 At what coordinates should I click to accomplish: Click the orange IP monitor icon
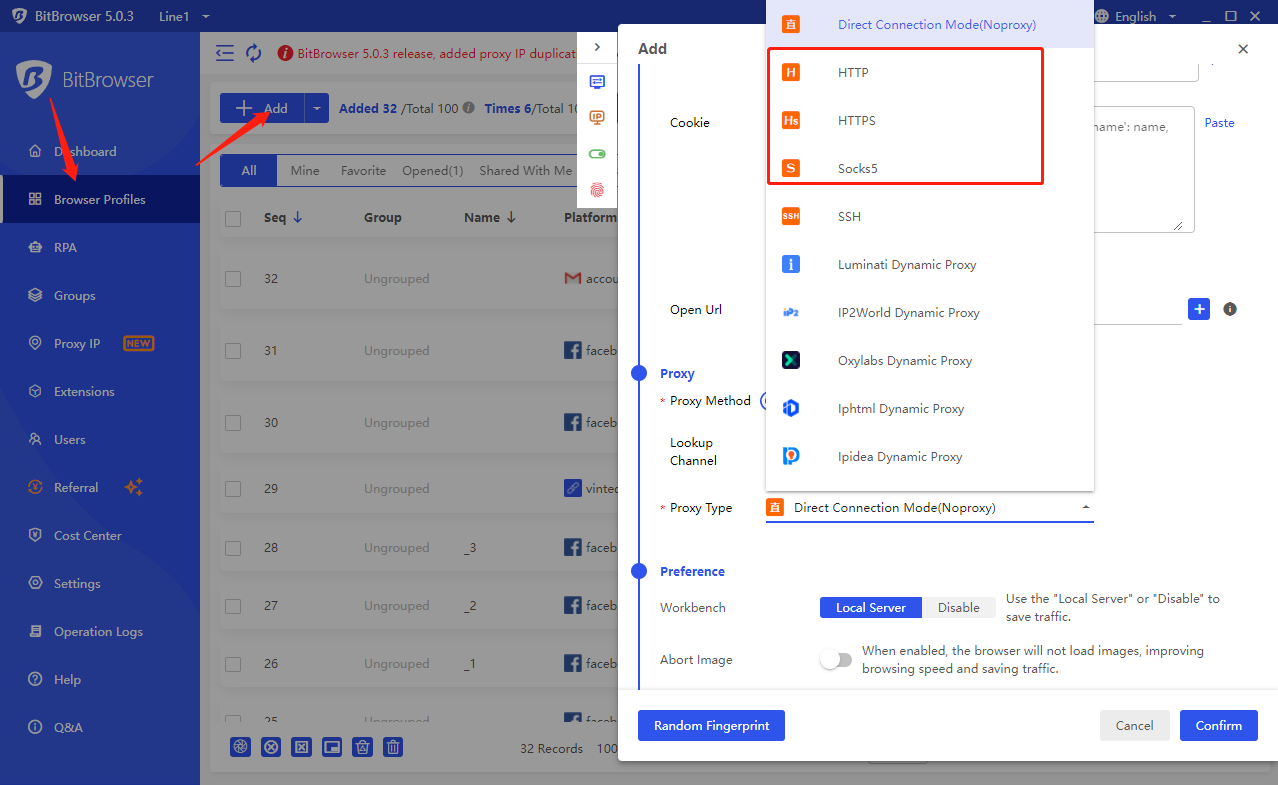pyautogui.click(x=597, y=118)
